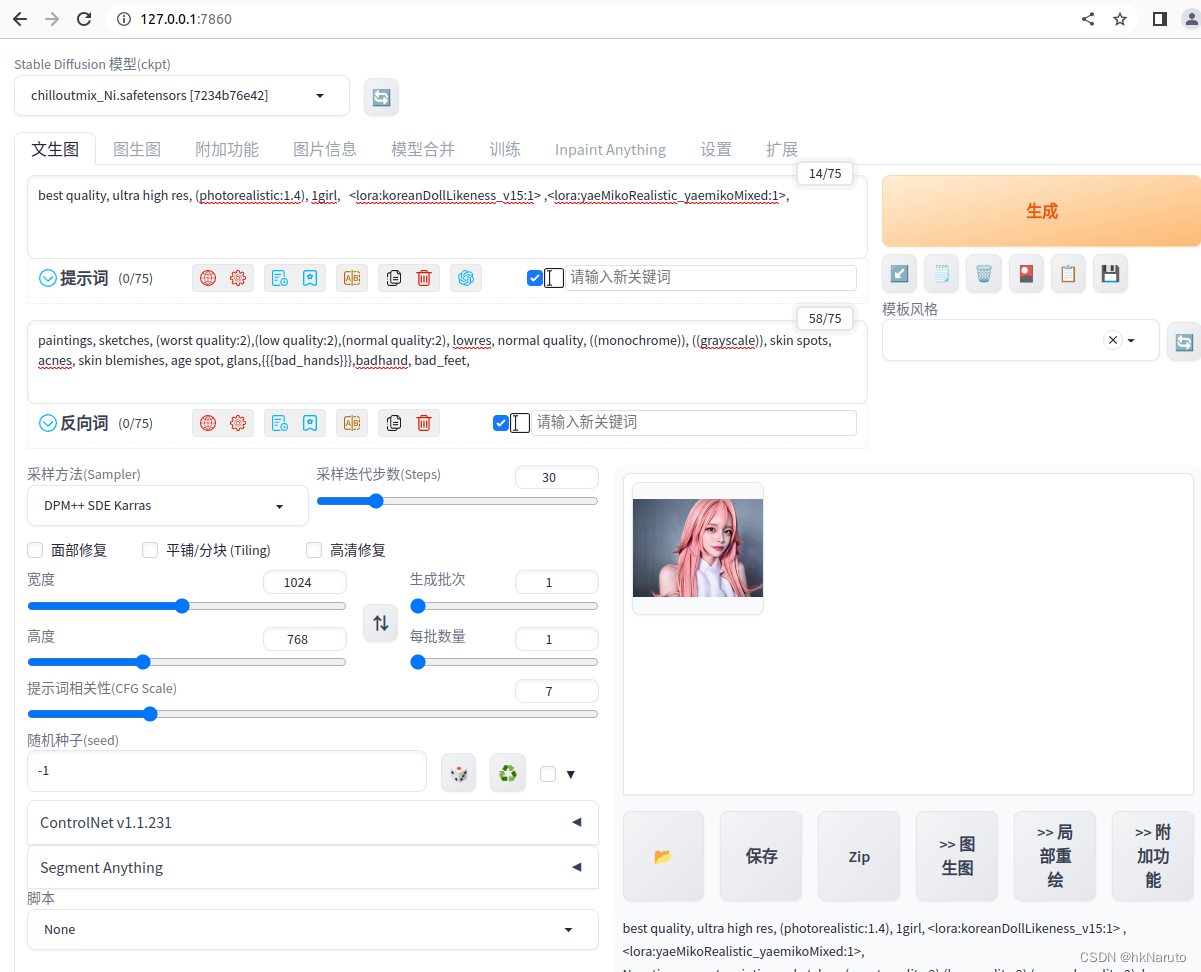Select the dice icon to randomize the seed
The image size is (1201, 972).
point(458,772)
